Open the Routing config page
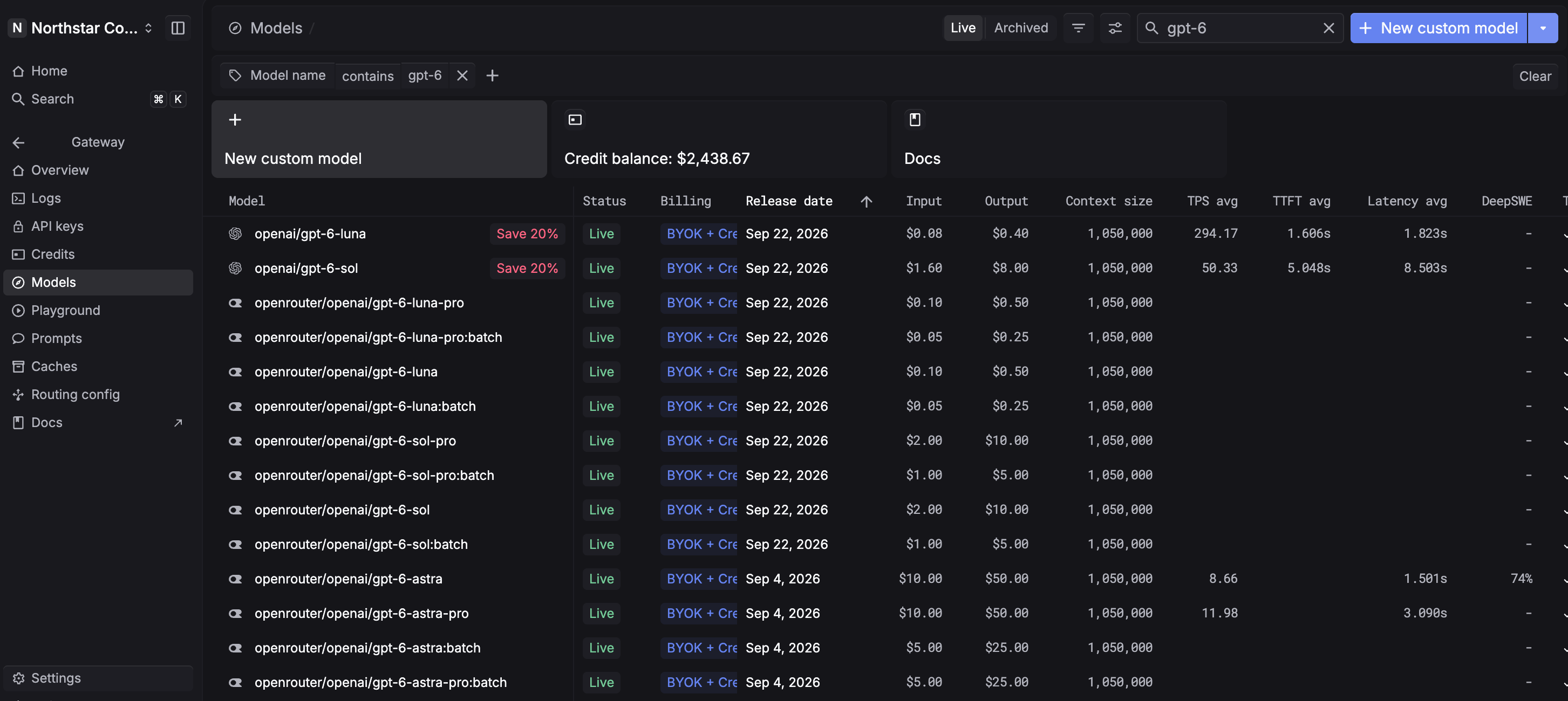Viewport: 1568px width, 701px height. pos(98,394)
